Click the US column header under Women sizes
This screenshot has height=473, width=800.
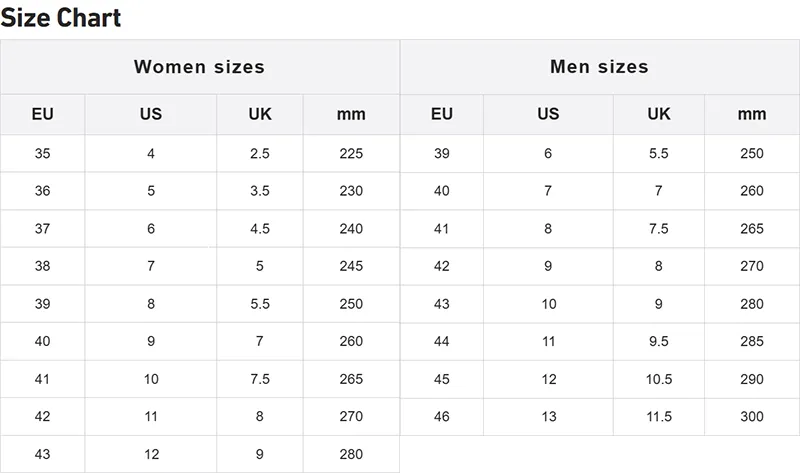pyautogui.click(x=151, y=114)
